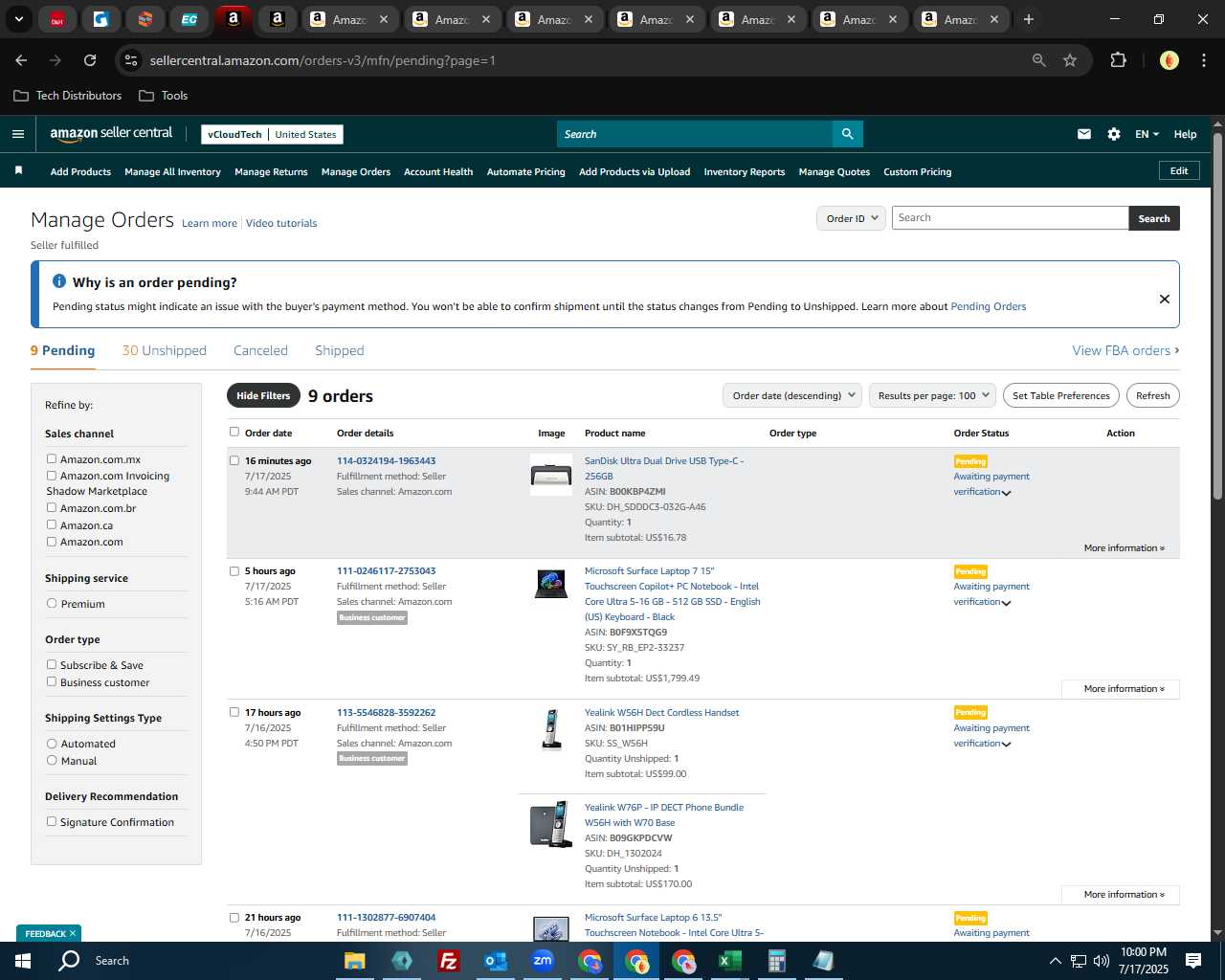Bookmark this page with star icon
The image size is (1225, 980).
[1070, 60]
